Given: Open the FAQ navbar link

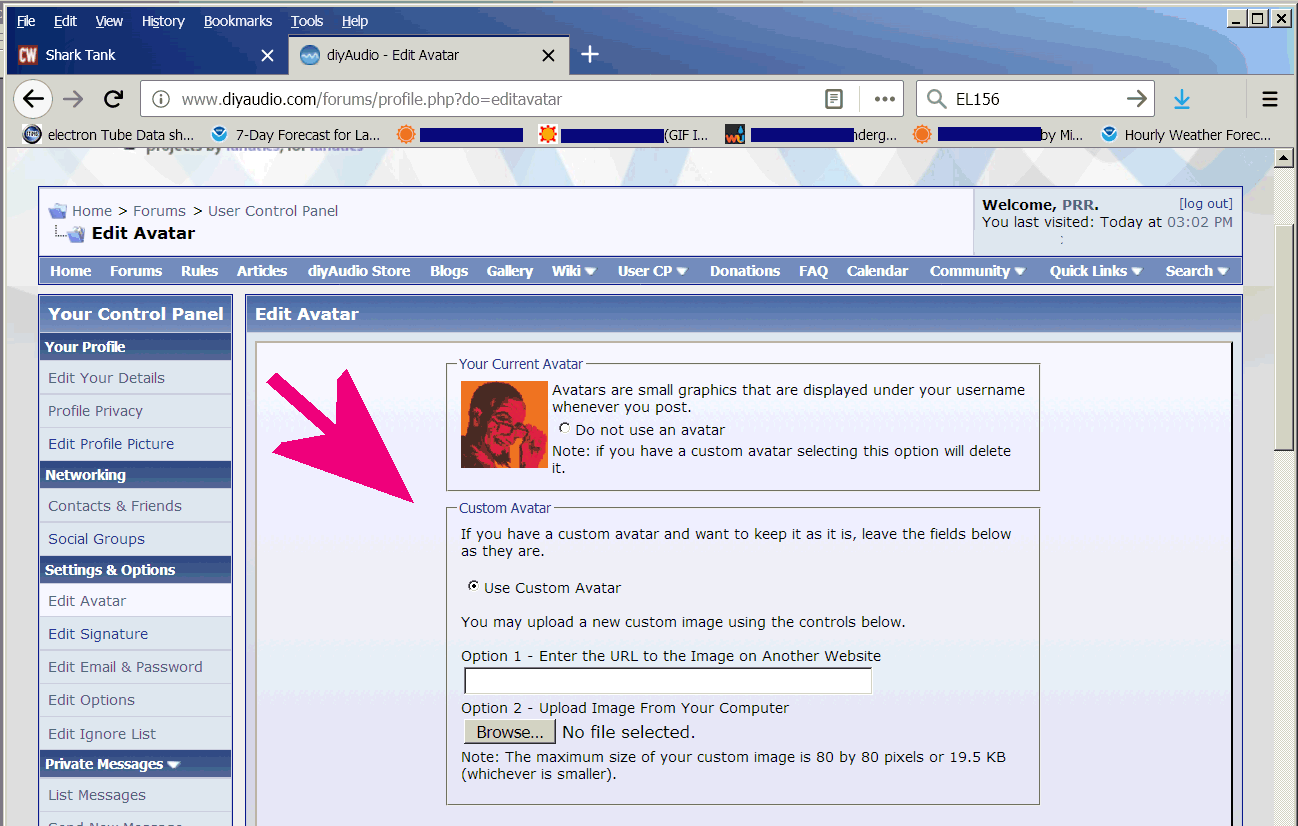Looking at the screenshot, I should (x=813, y=271).
